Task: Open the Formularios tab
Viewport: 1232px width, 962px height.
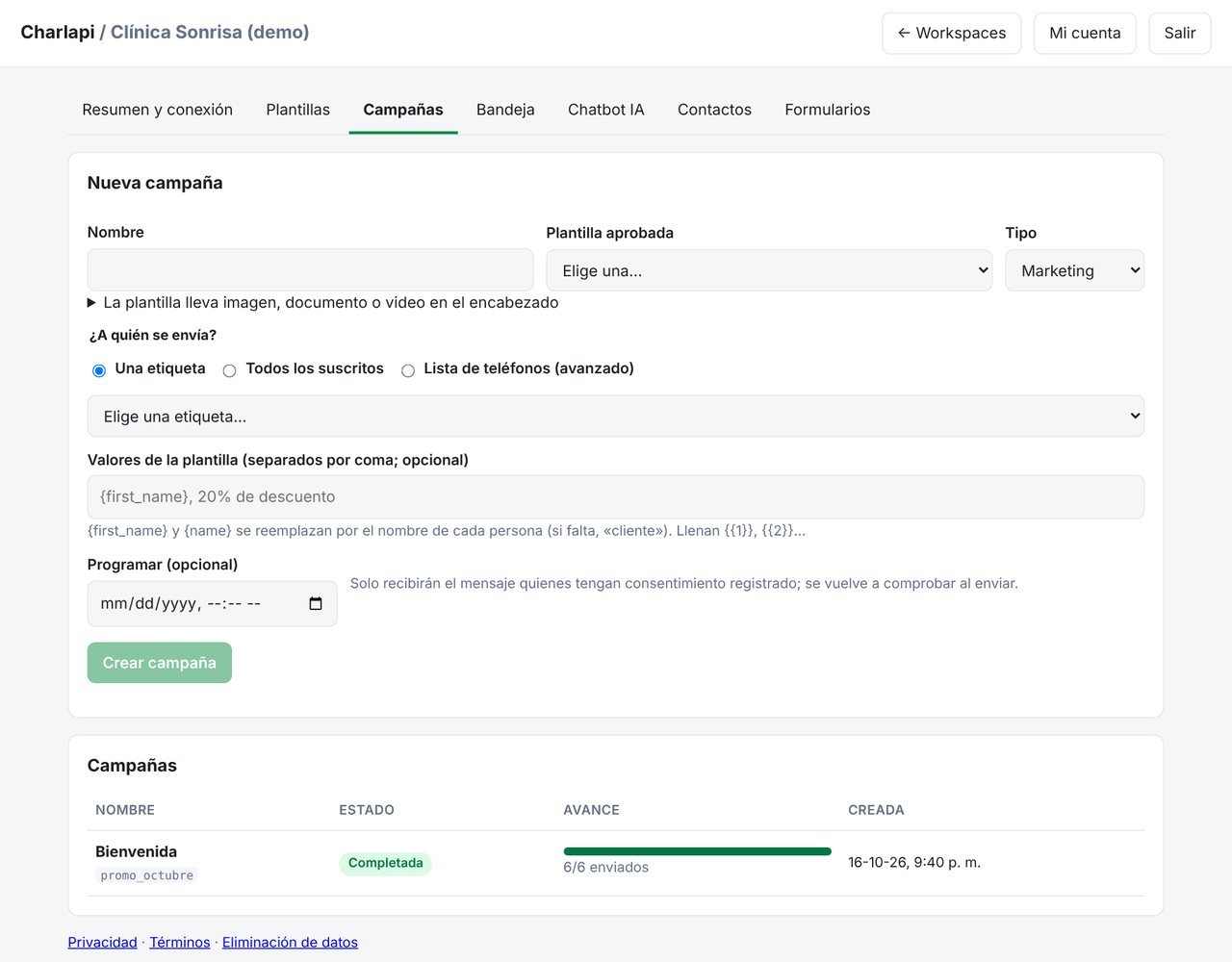Action: tap(828, 110)
